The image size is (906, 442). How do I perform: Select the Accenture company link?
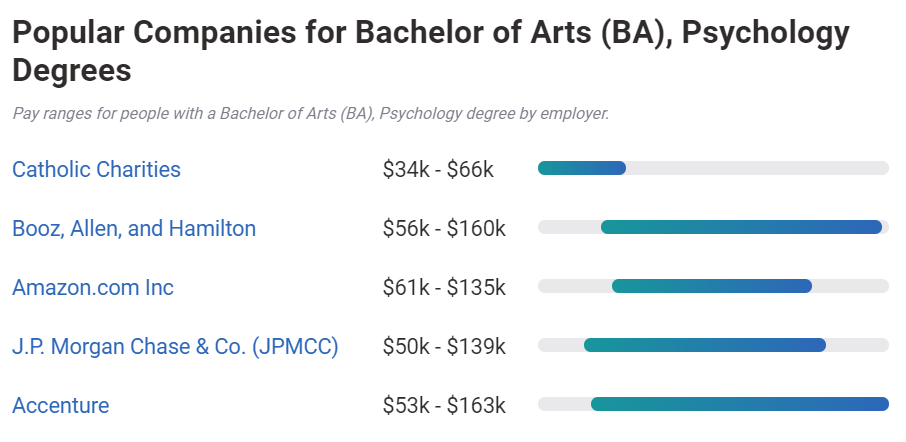tap(61, 406)
